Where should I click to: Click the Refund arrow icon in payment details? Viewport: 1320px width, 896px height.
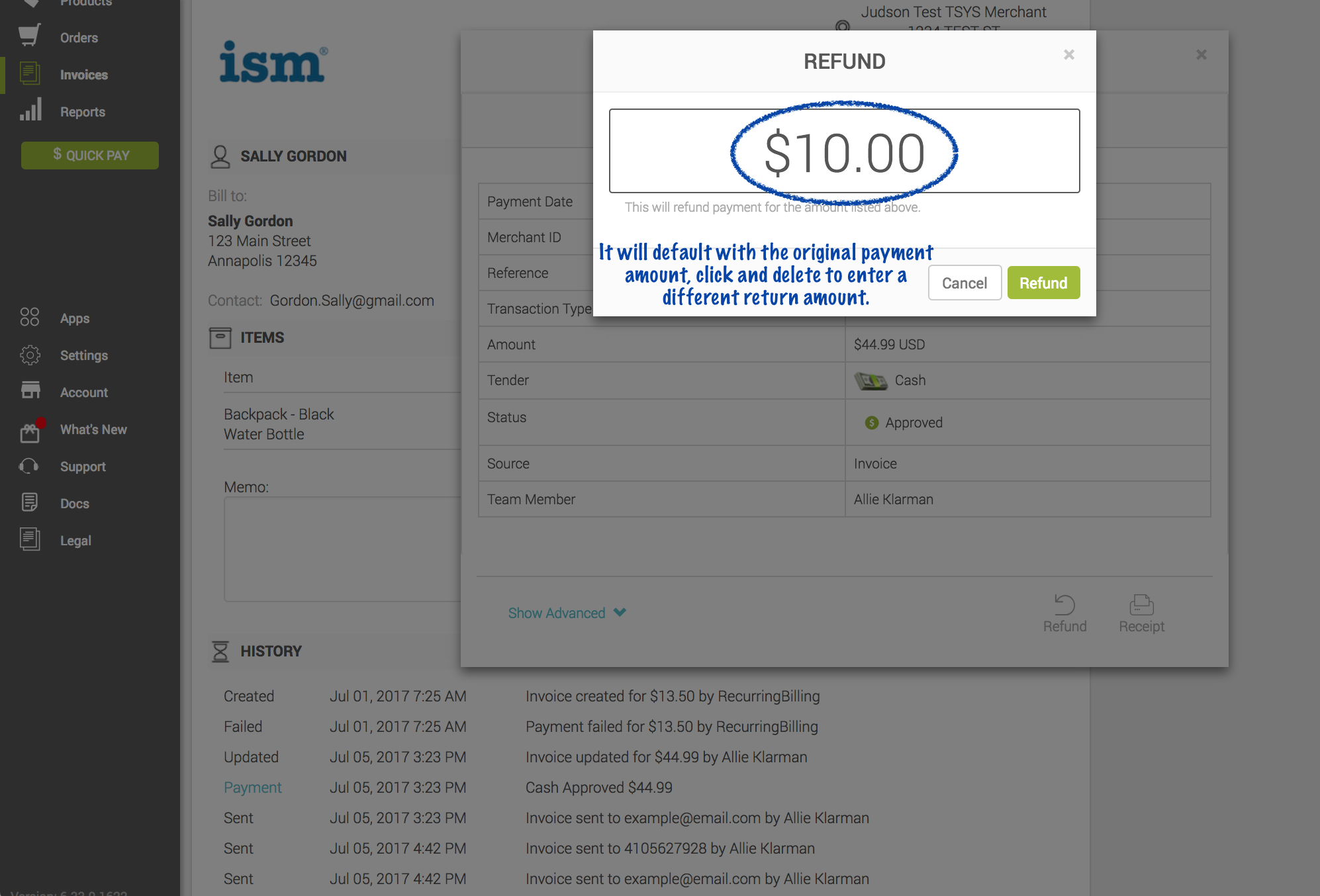click(x=1064, y=605)
